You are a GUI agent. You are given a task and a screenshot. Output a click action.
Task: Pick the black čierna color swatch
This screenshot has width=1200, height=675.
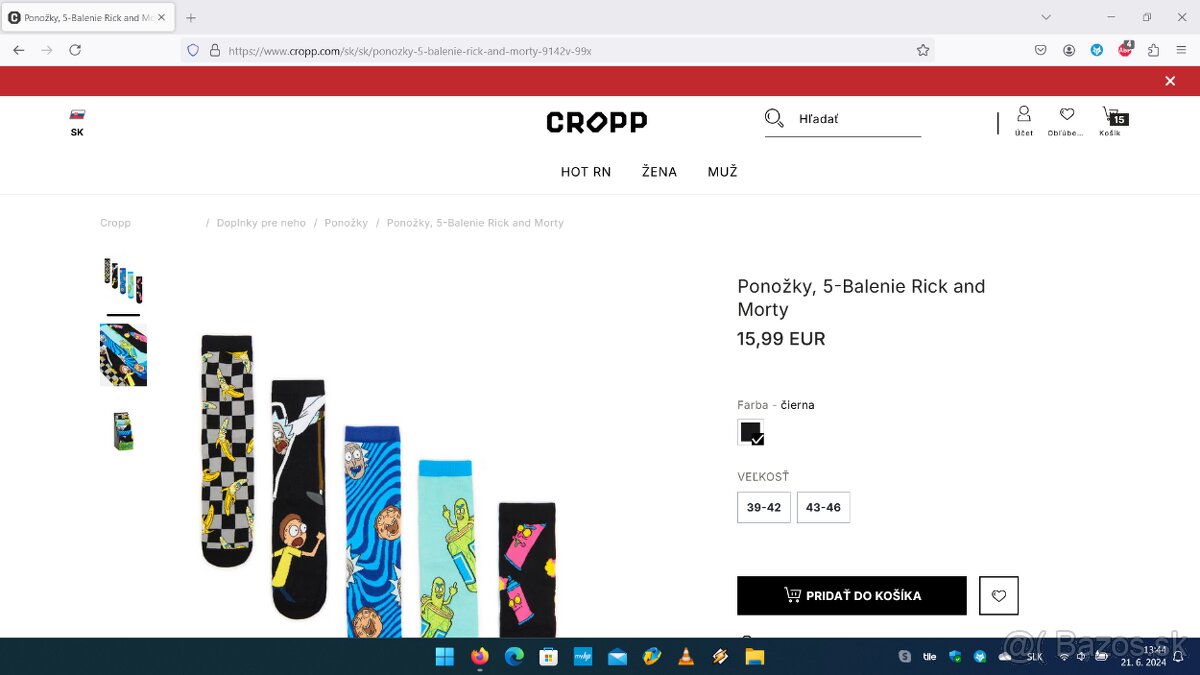coord(751,432)
